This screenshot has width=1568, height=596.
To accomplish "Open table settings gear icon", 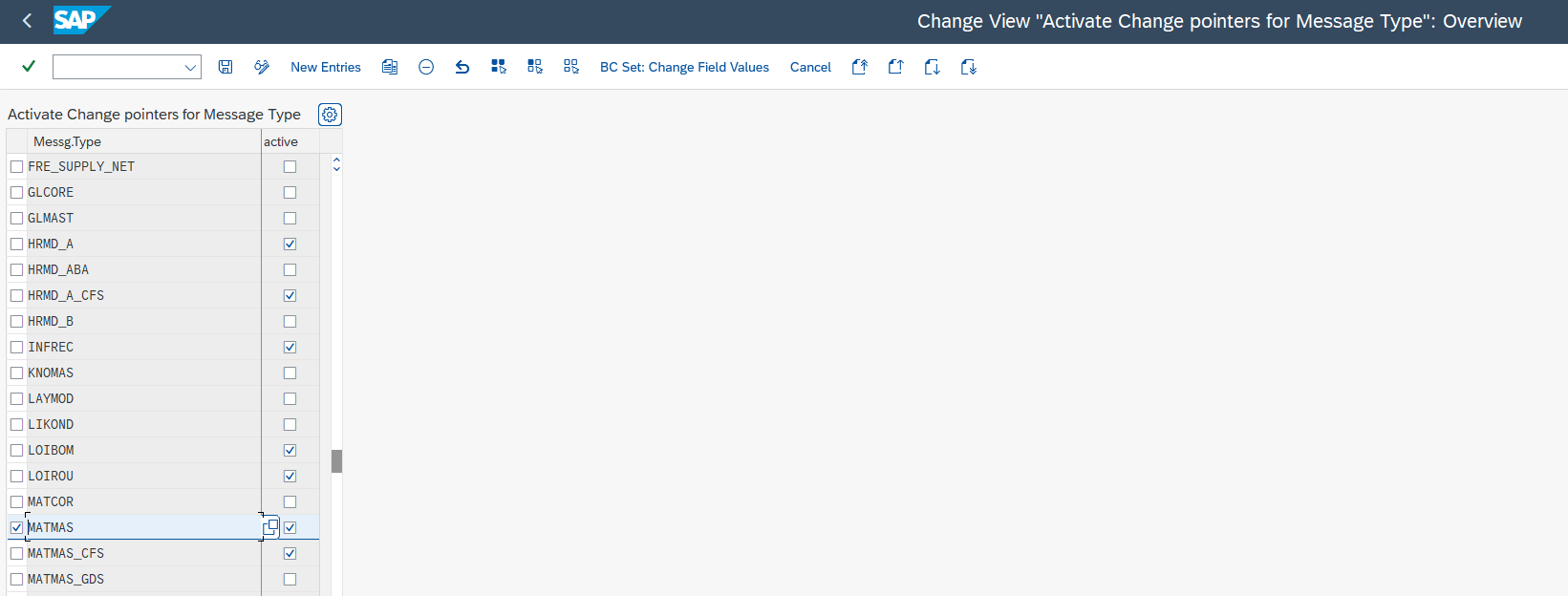I will coord(330,115).
